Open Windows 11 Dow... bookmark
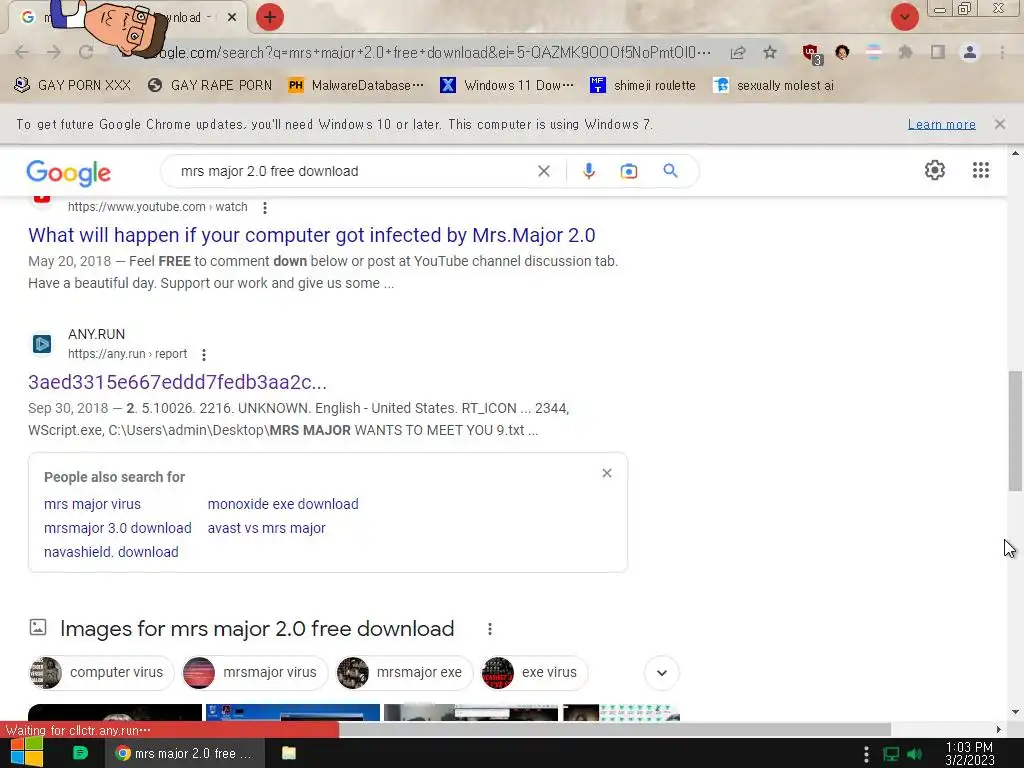1024x768 pixels. 507,85
